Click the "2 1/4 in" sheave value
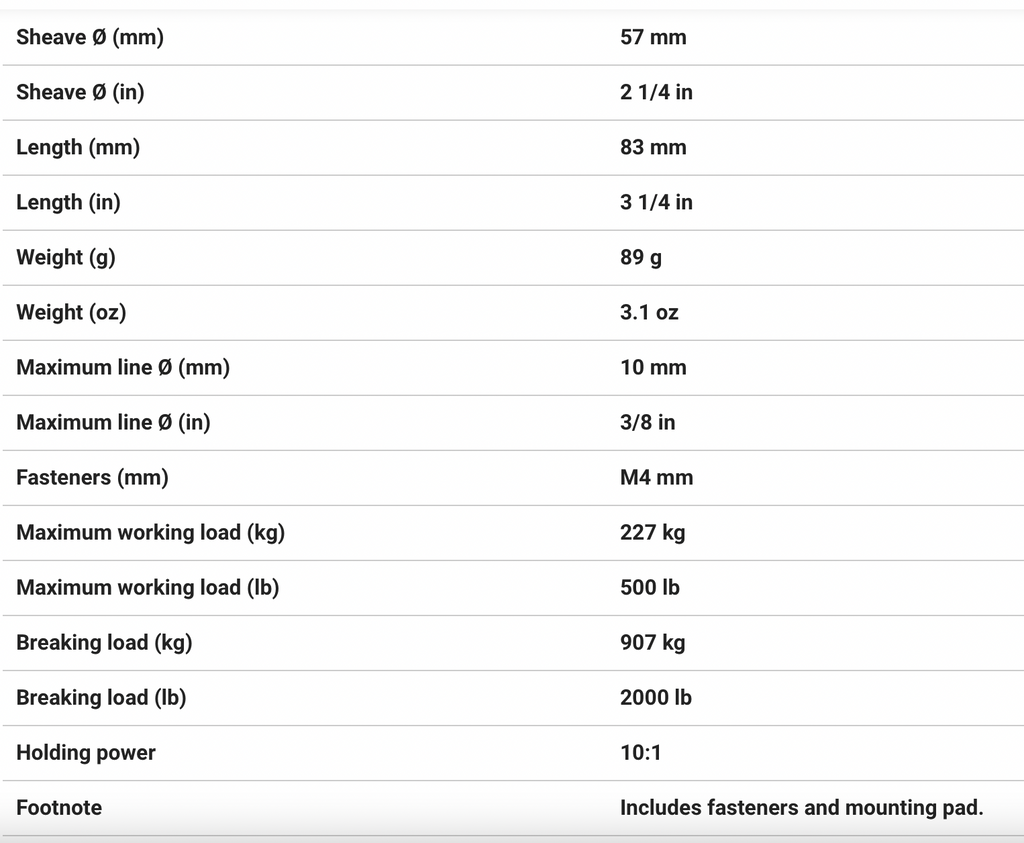 click(x=656, y=93)
